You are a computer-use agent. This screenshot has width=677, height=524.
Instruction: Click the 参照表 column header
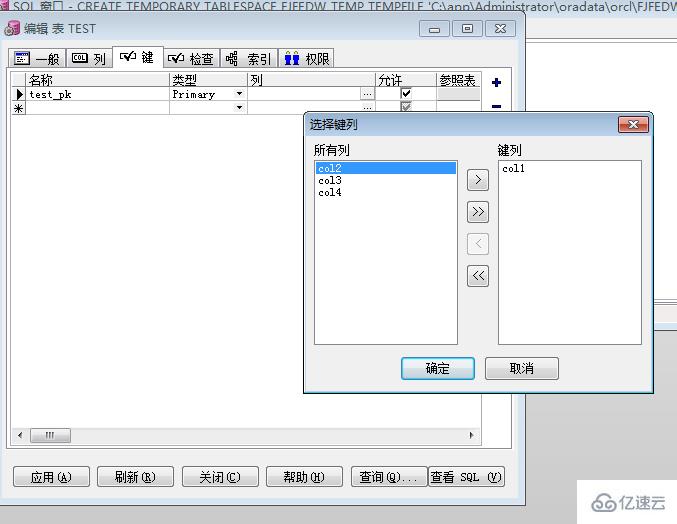coord(459,80)
